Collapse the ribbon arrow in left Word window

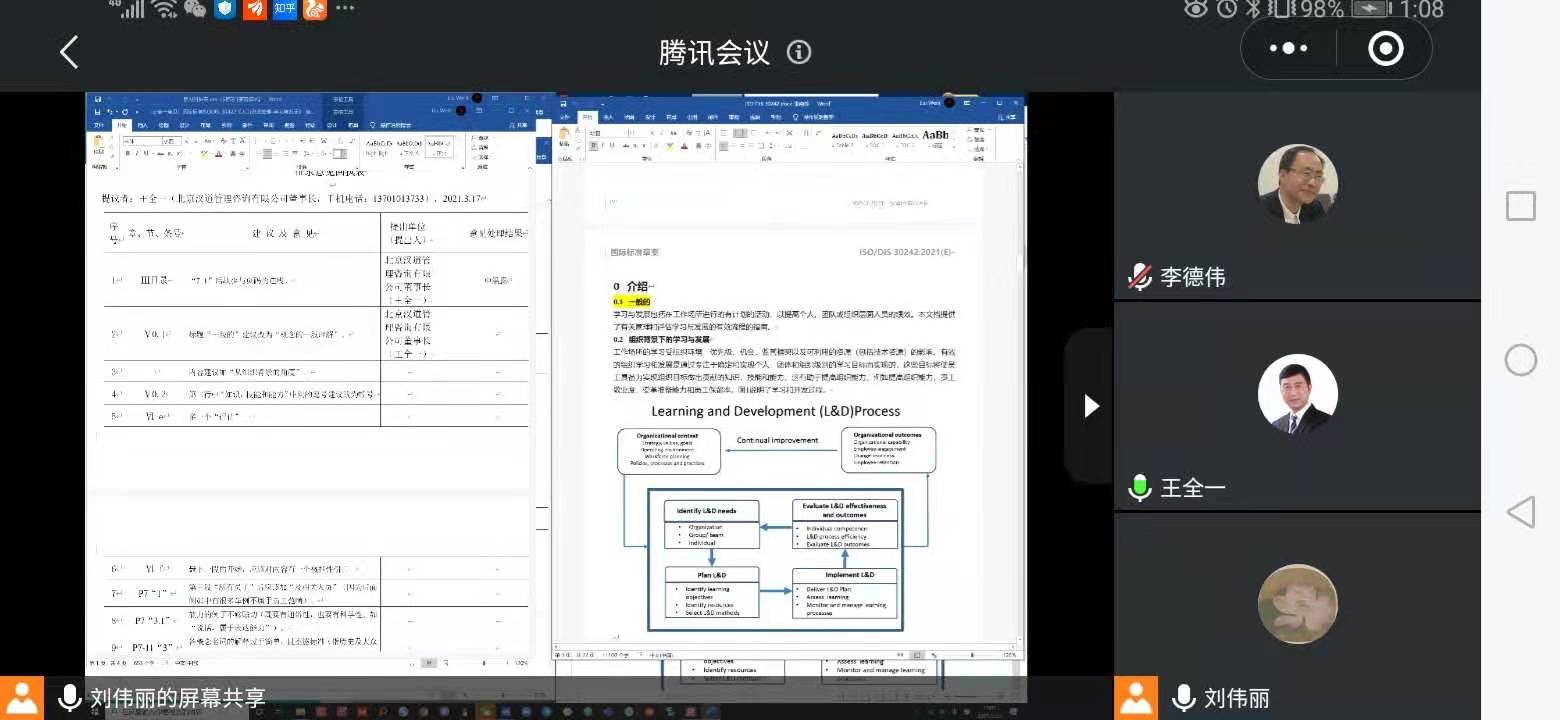(x=531, y=167)
